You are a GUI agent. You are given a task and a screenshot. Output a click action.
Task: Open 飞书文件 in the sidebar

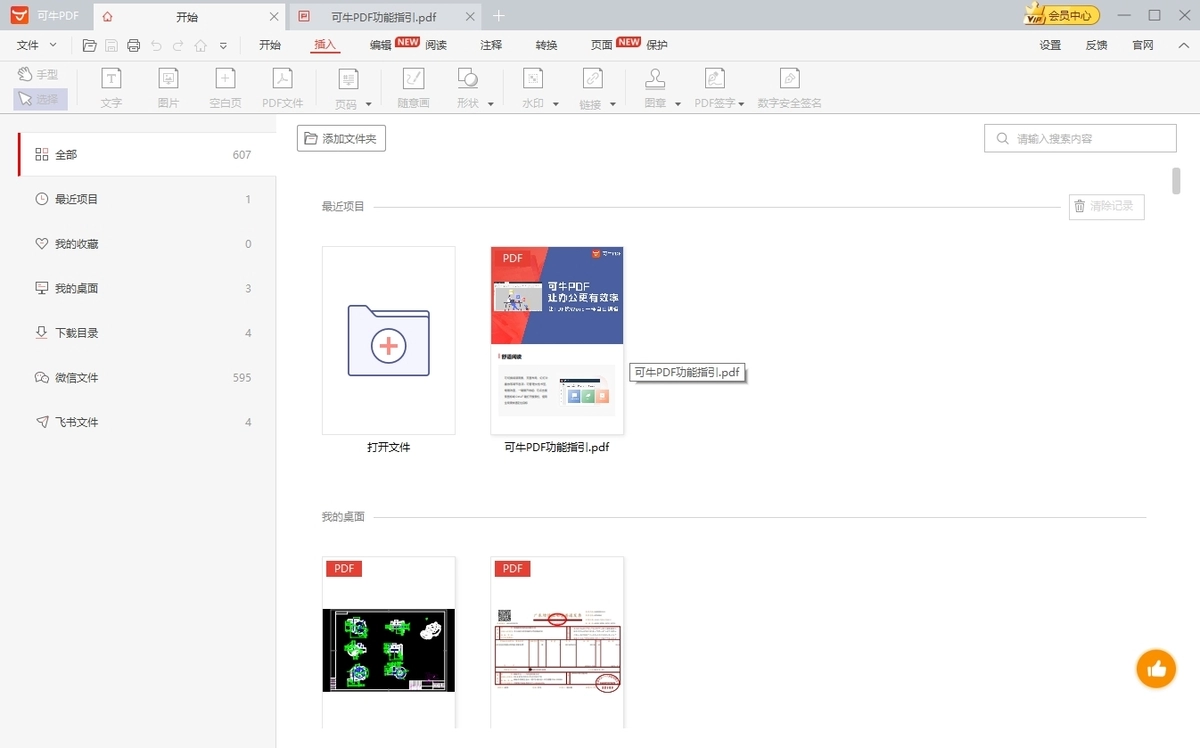146,422
